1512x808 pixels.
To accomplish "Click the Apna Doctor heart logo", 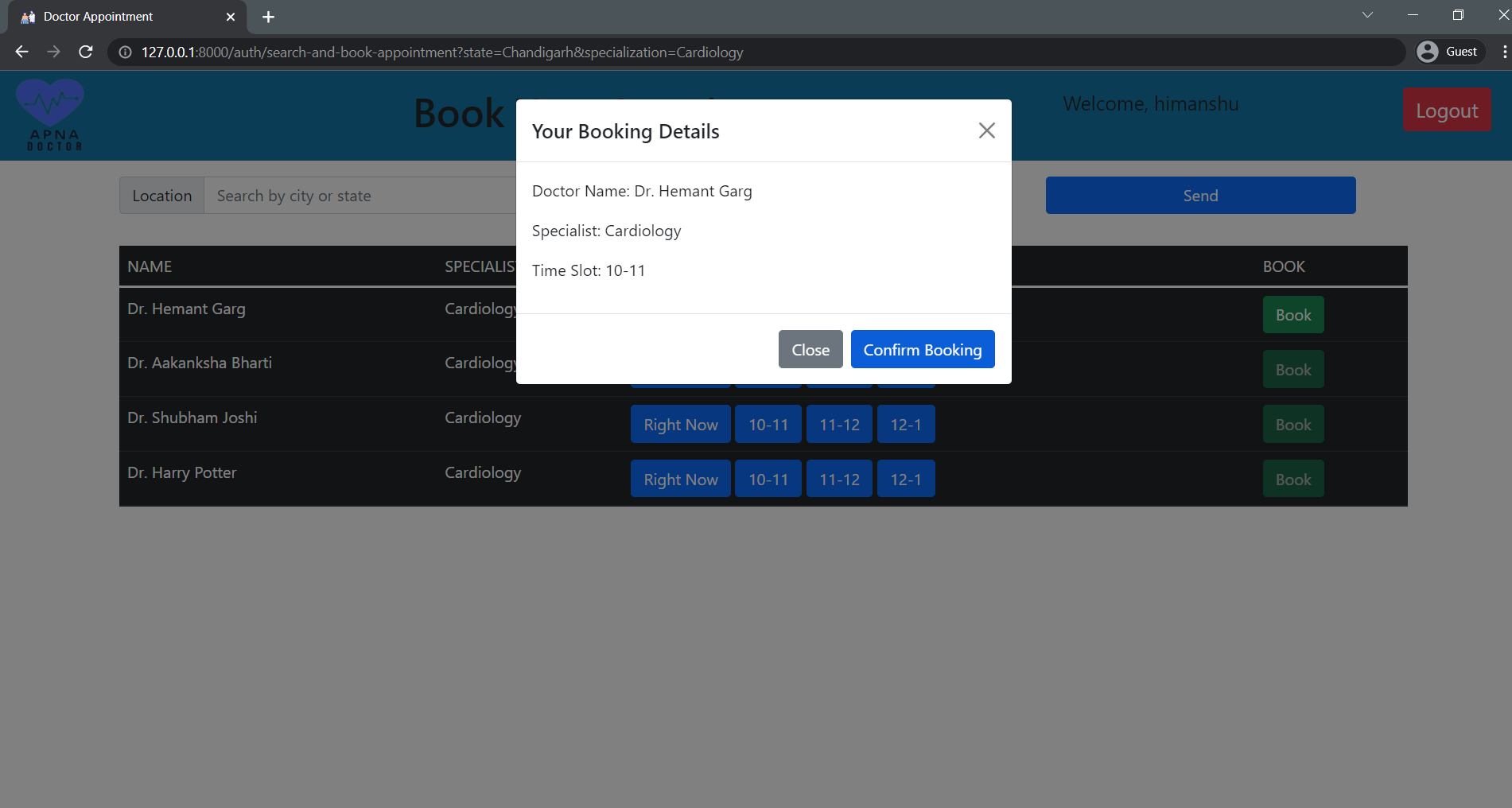I will point(51,115).
